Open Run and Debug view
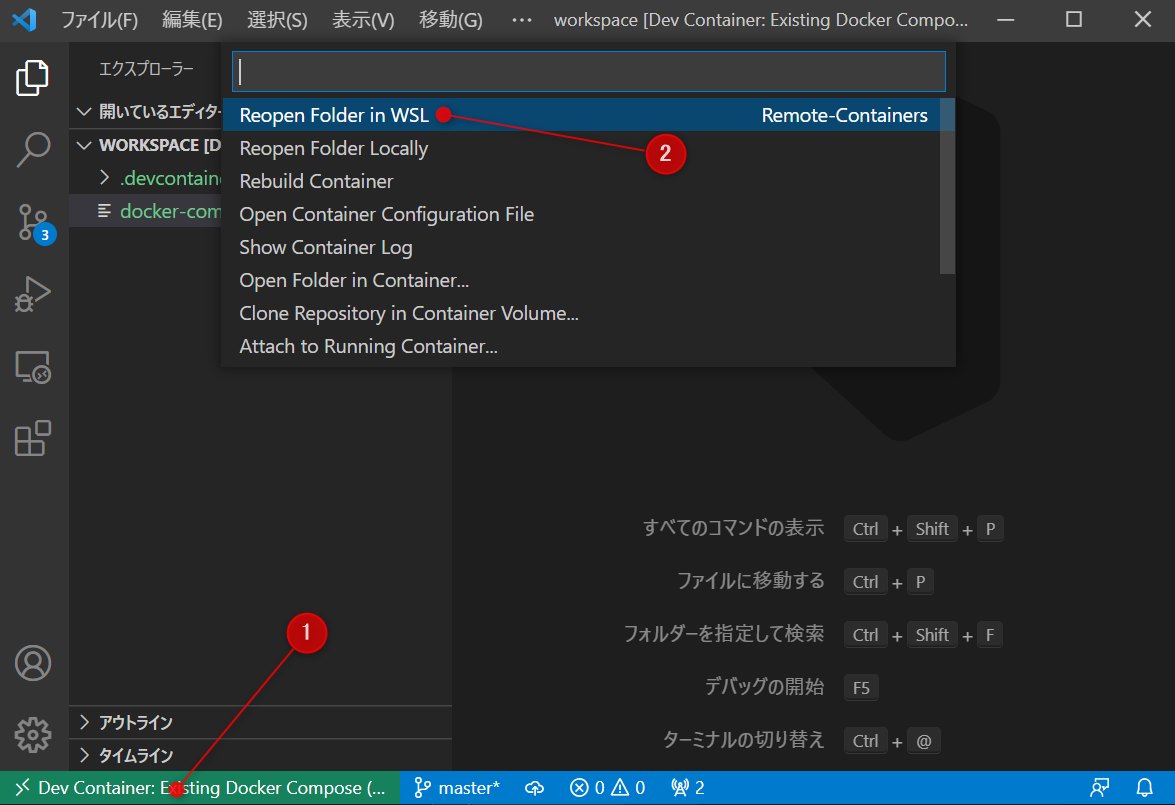This screenshot has height=805, width=1175. [x=32, y=293]
